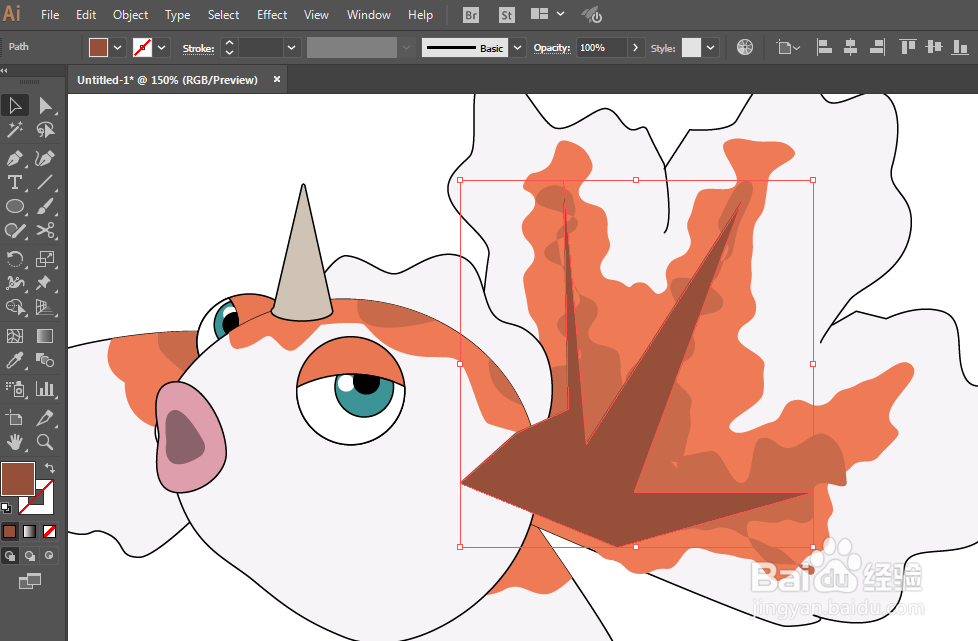Set paint mode to Gradient
Image resolution: width=978 pixels, height=641 pixels.
pos(29,531)
